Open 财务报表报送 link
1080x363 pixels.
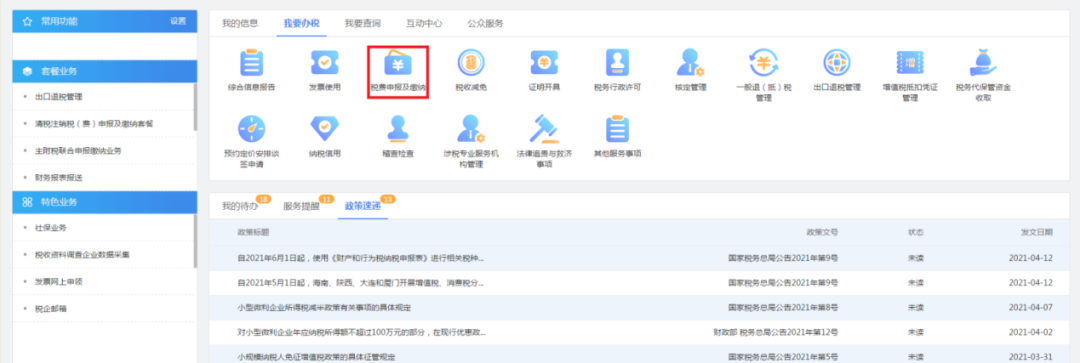click(x=59, y=177)
